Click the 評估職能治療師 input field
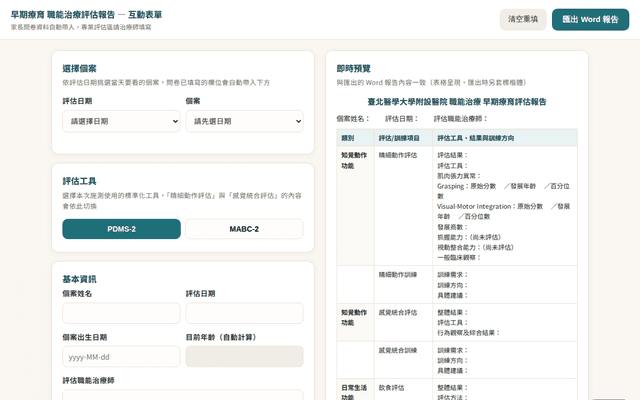The height and width of the screenshot is (400, 640). [x=183, y=395]
